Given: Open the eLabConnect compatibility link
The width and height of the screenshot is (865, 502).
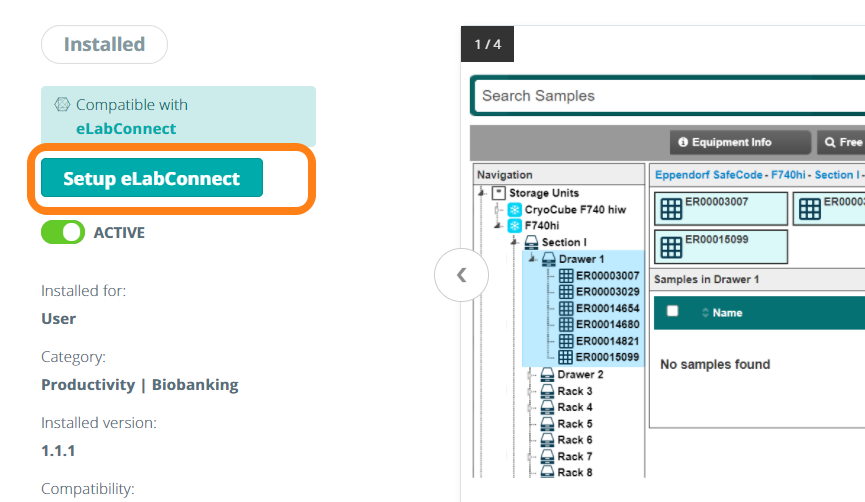Looking at the screenshot, I should tap(125, 128).
